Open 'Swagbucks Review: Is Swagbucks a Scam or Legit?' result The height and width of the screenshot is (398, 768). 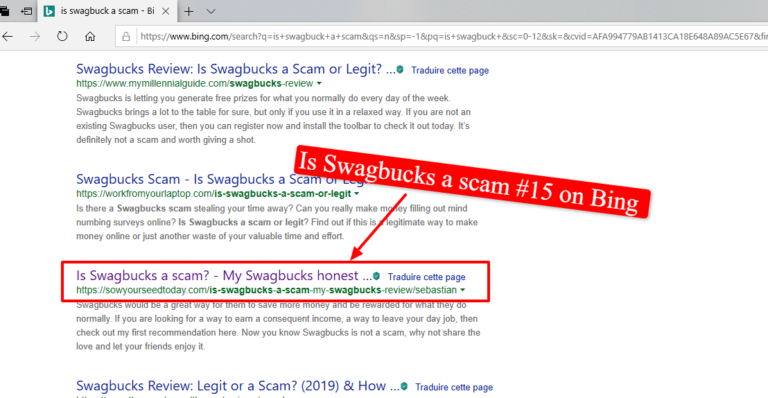236,69
